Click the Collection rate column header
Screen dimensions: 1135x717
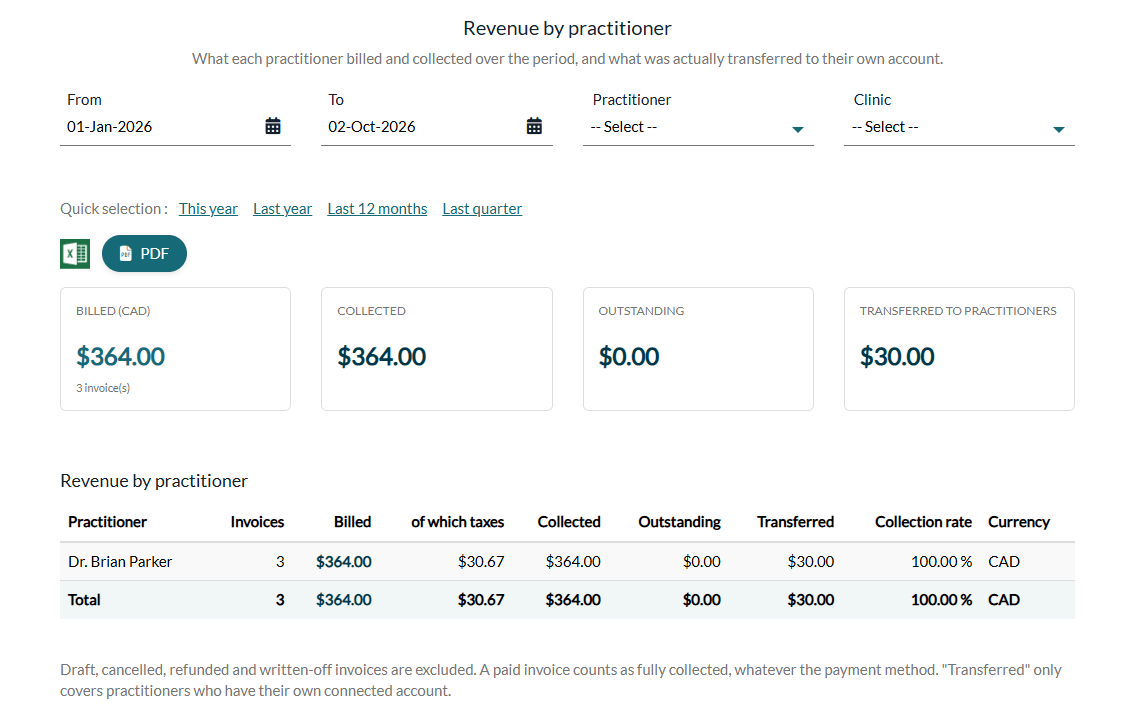tap(923, 522)
